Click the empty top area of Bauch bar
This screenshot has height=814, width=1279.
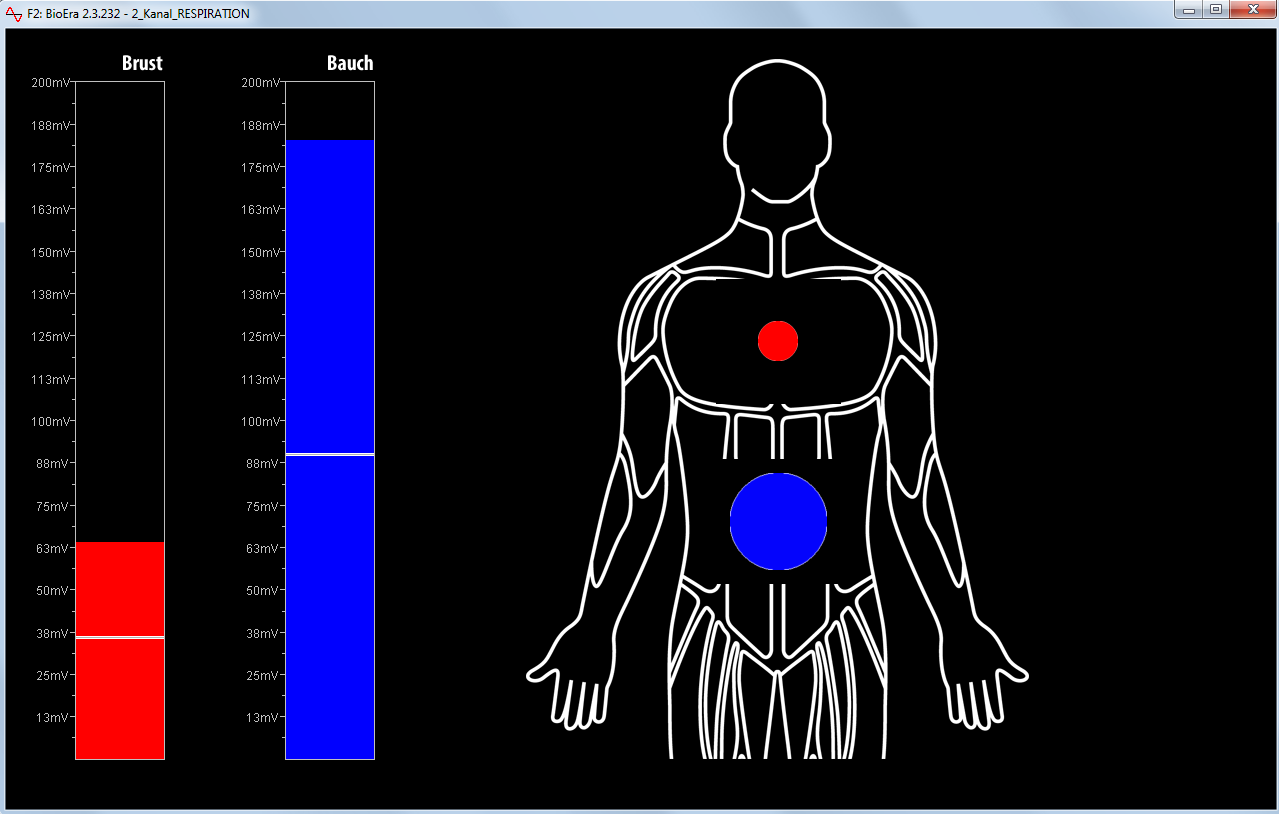pos(330,110)
